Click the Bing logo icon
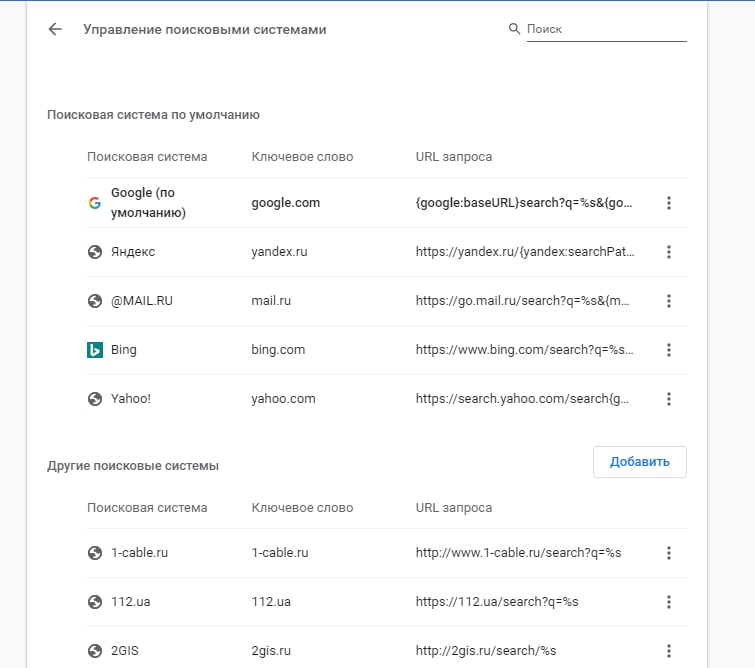The width and height of the screenshot is (755, 668). pyautogui.click(x=95, y=350)
